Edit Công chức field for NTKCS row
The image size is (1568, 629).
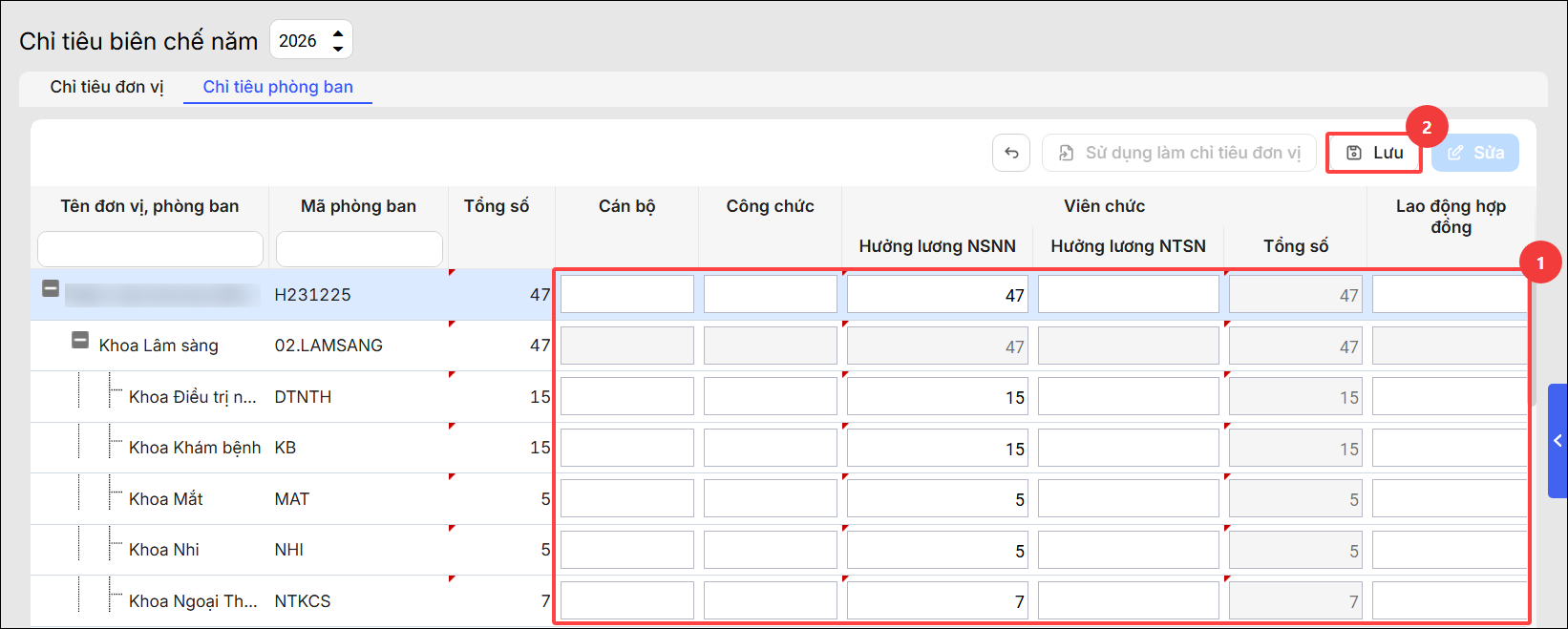pyautogui.click(x=771, y=600)
